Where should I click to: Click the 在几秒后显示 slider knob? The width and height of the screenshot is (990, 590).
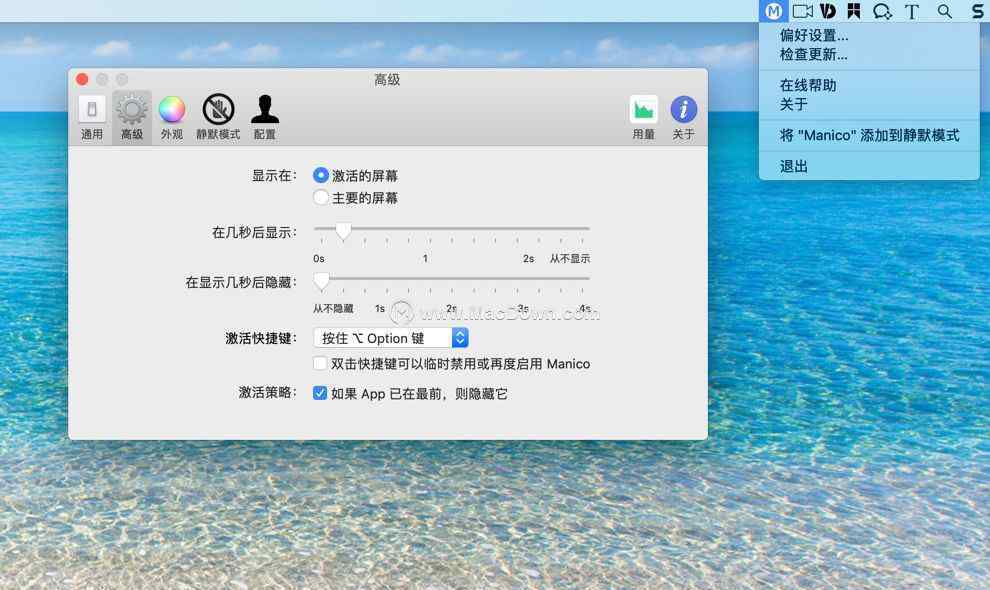click(343, 231)
